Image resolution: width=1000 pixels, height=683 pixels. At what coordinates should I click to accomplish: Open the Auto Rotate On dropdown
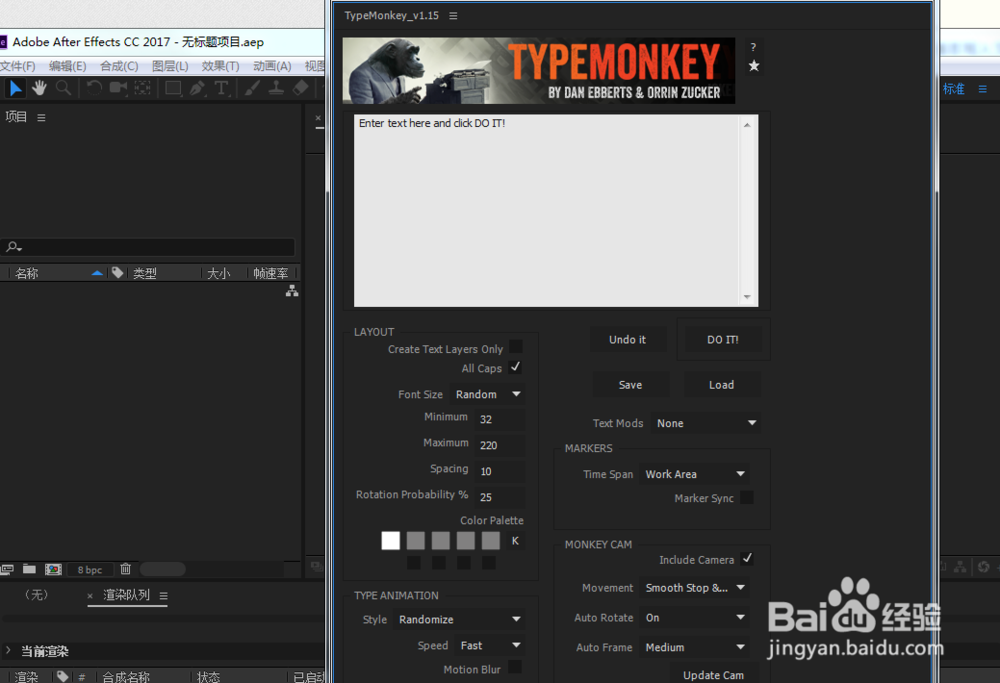pyautogui.click(x=694, y=617)
